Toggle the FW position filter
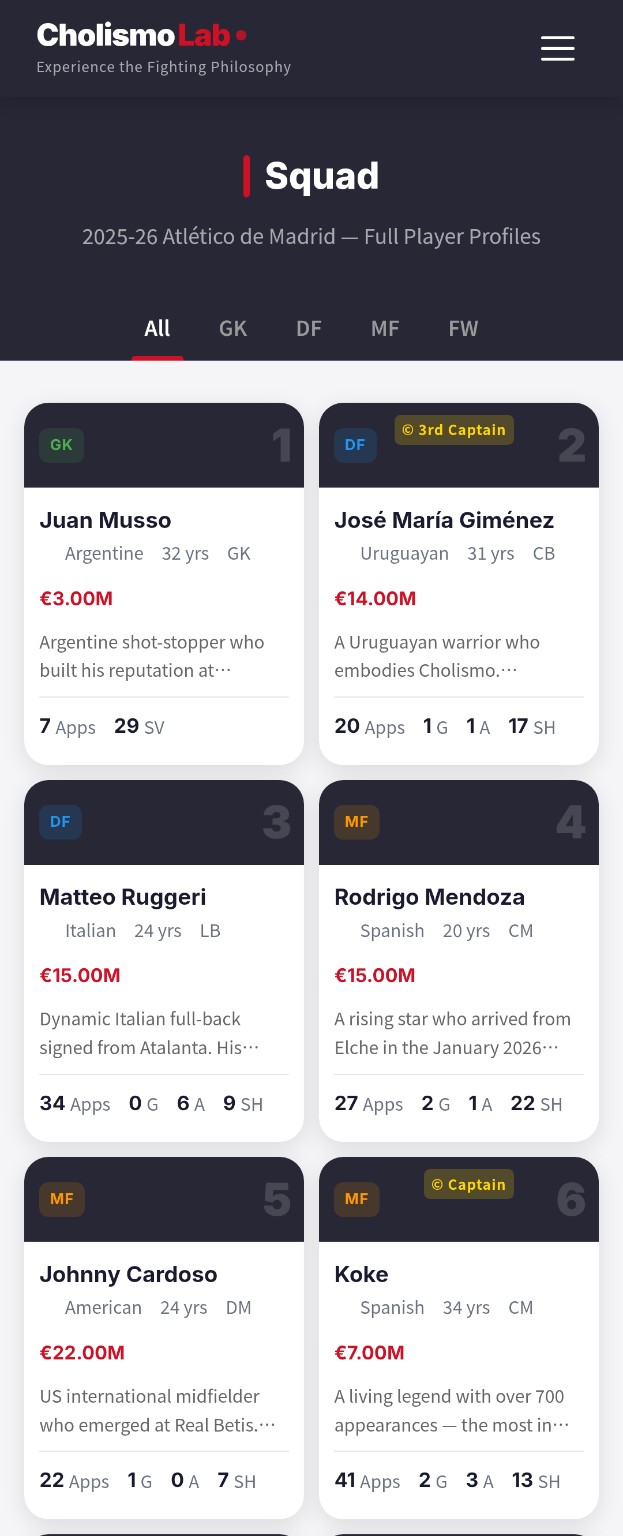This screenshot has height=1536, width=623. [463, 328]
